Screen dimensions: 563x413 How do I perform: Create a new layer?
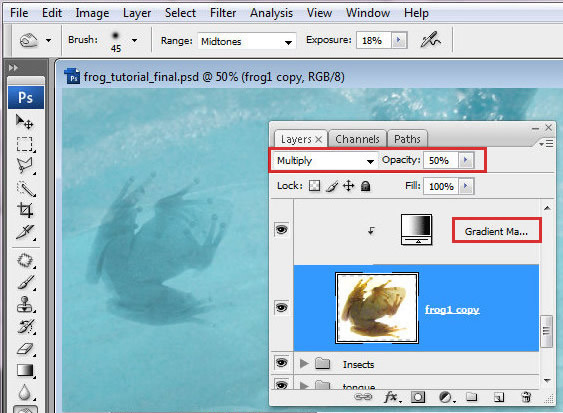click(498, 397)
